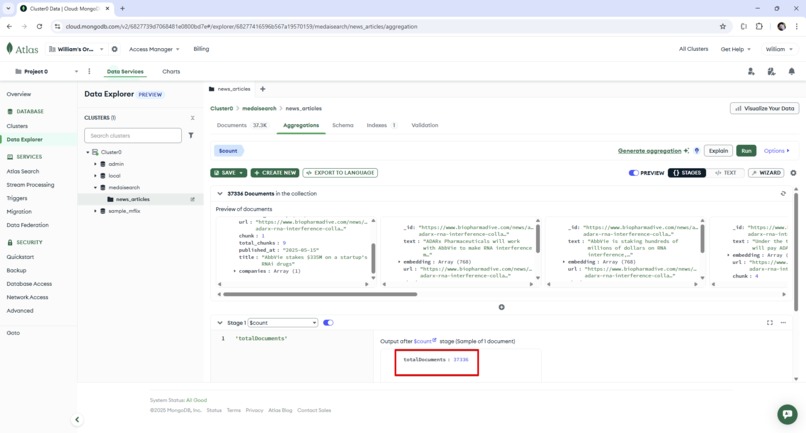The image size is (806, 433).
Task: Open the WIZARD stage builder
Action: click(x=766, y=173)
